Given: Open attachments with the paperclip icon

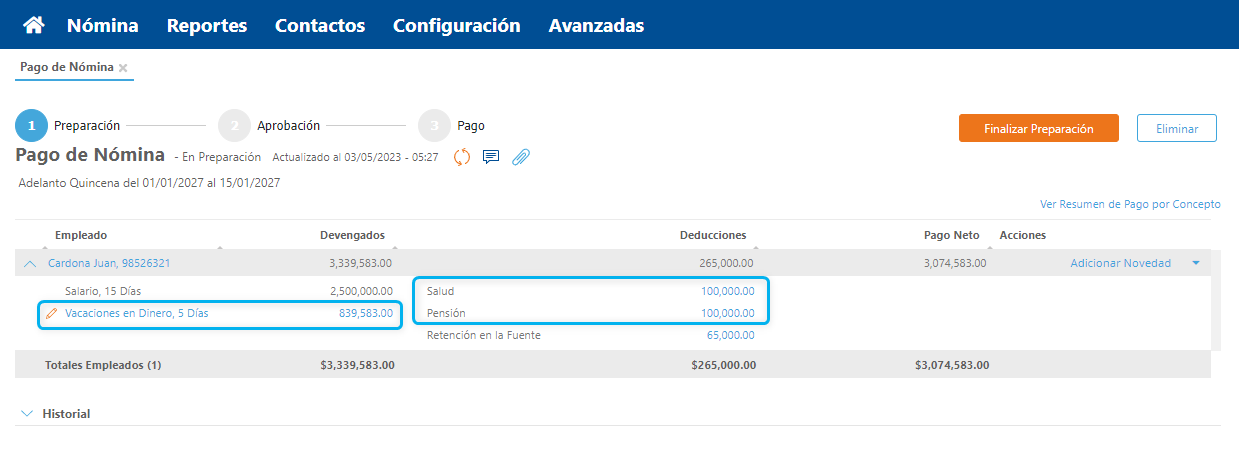Looking at the screenshot, I should click(x=520, y=157).
